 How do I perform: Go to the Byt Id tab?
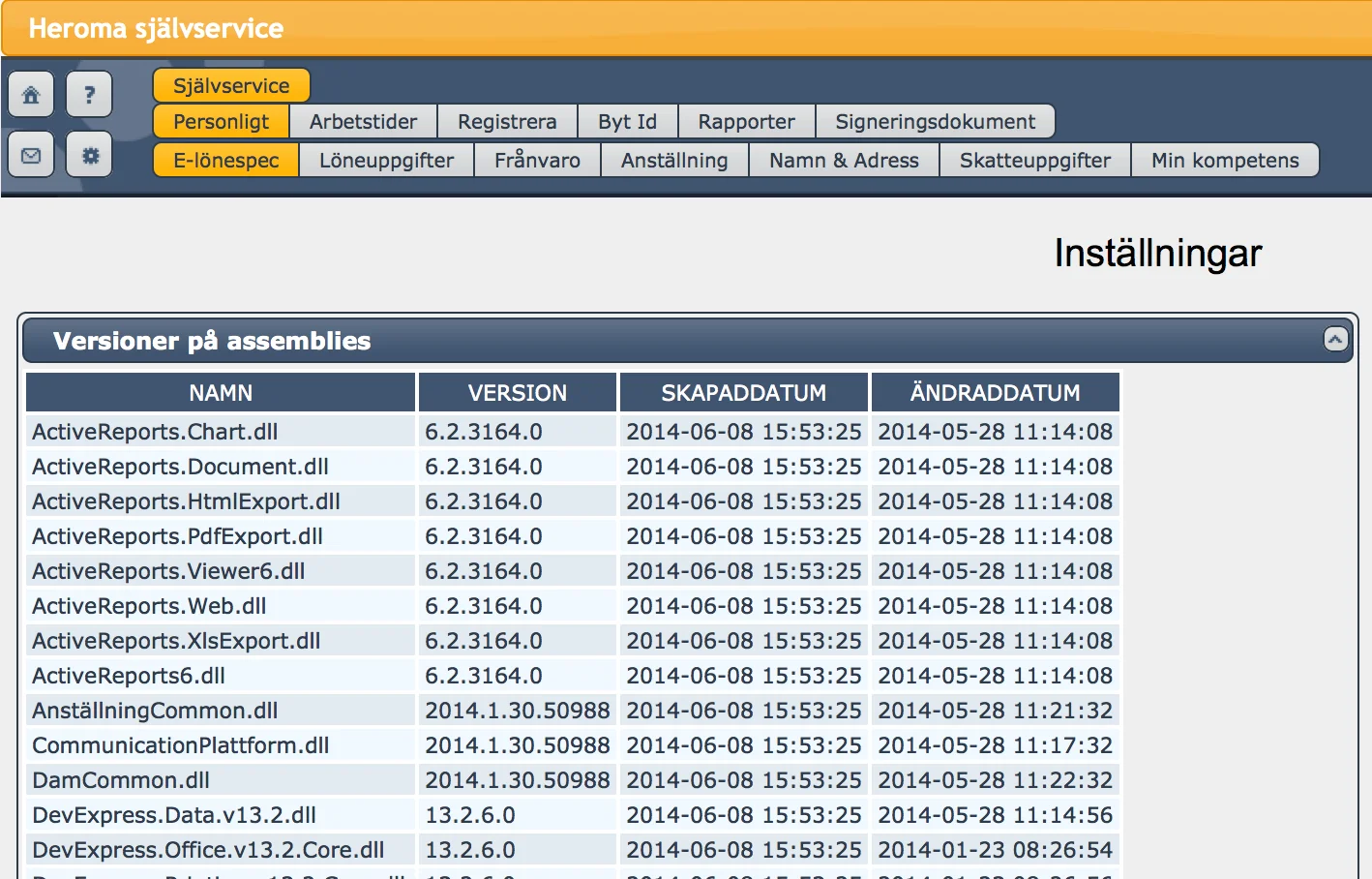point(627,122)
